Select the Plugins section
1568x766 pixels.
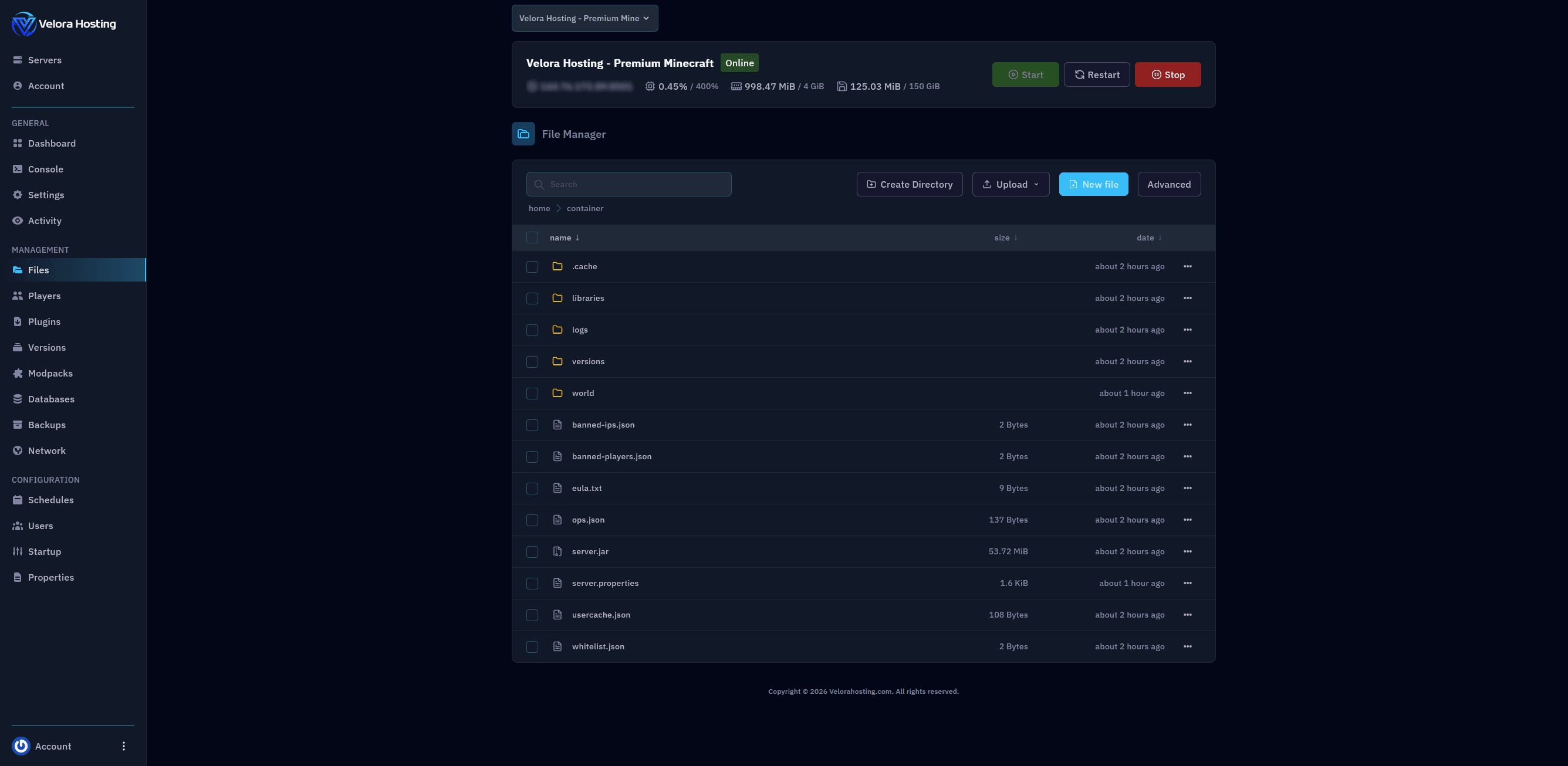[x=44, y=321]
